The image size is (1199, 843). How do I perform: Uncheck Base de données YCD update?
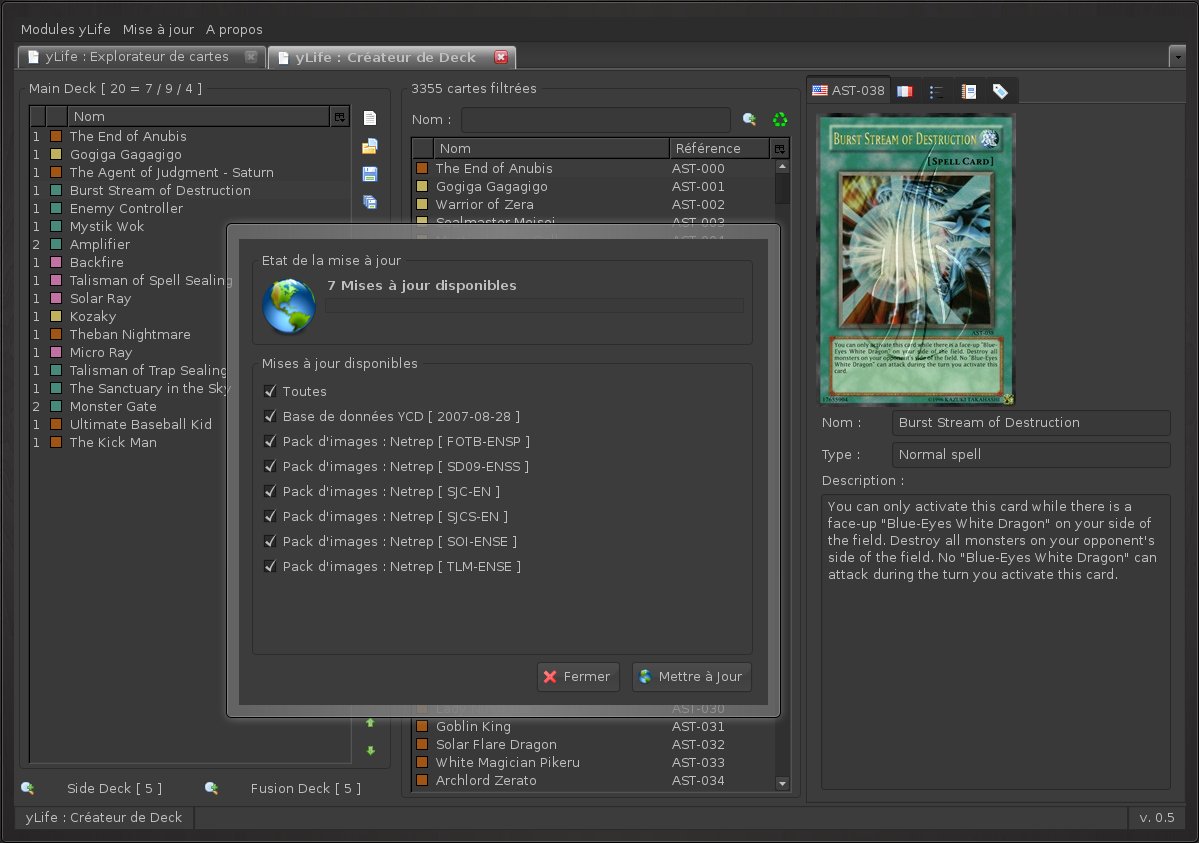point(270,416)
